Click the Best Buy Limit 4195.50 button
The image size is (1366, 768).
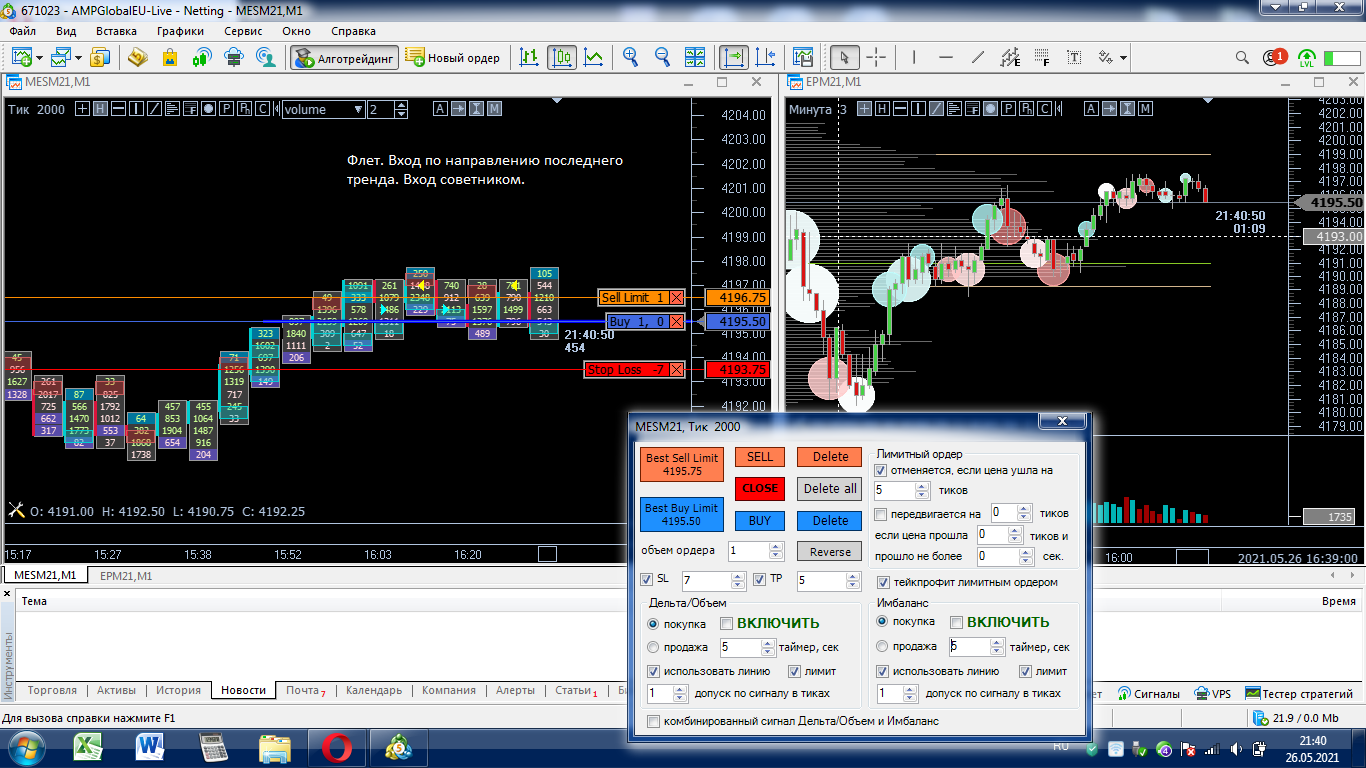click(x=681, y=515)
